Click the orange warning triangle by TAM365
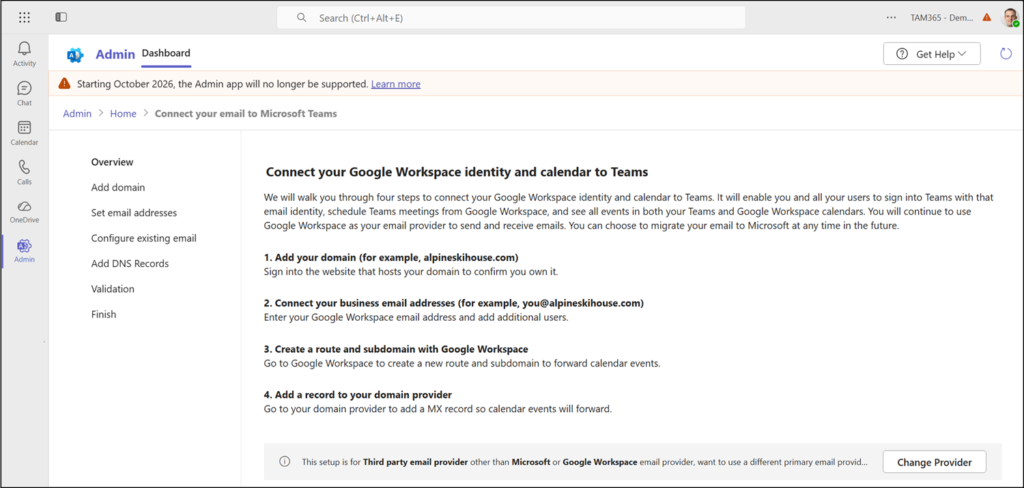 click(986, 18)
